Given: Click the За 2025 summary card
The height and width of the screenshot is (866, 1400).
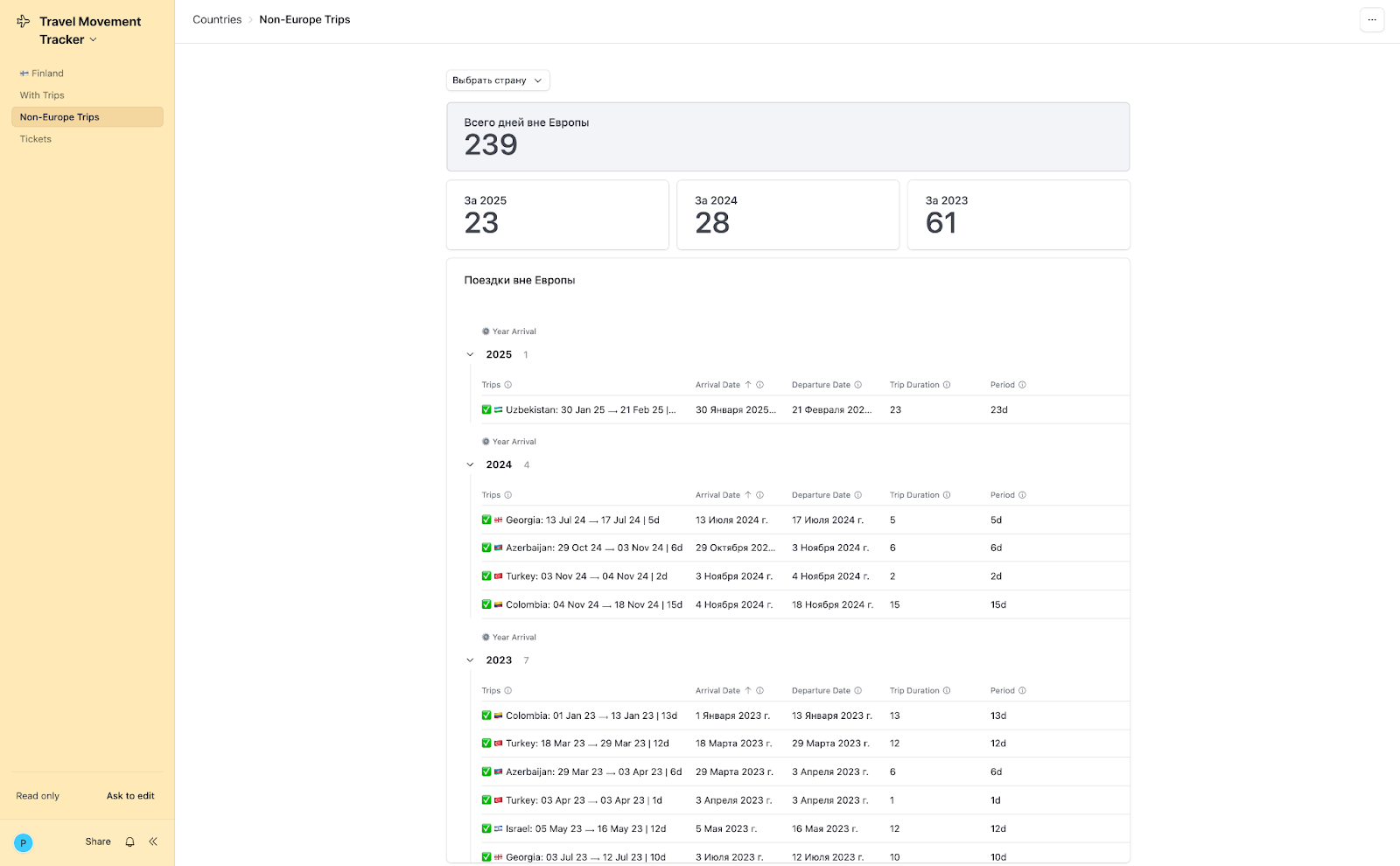Looking at the screenshot, I should click(557, 215).
